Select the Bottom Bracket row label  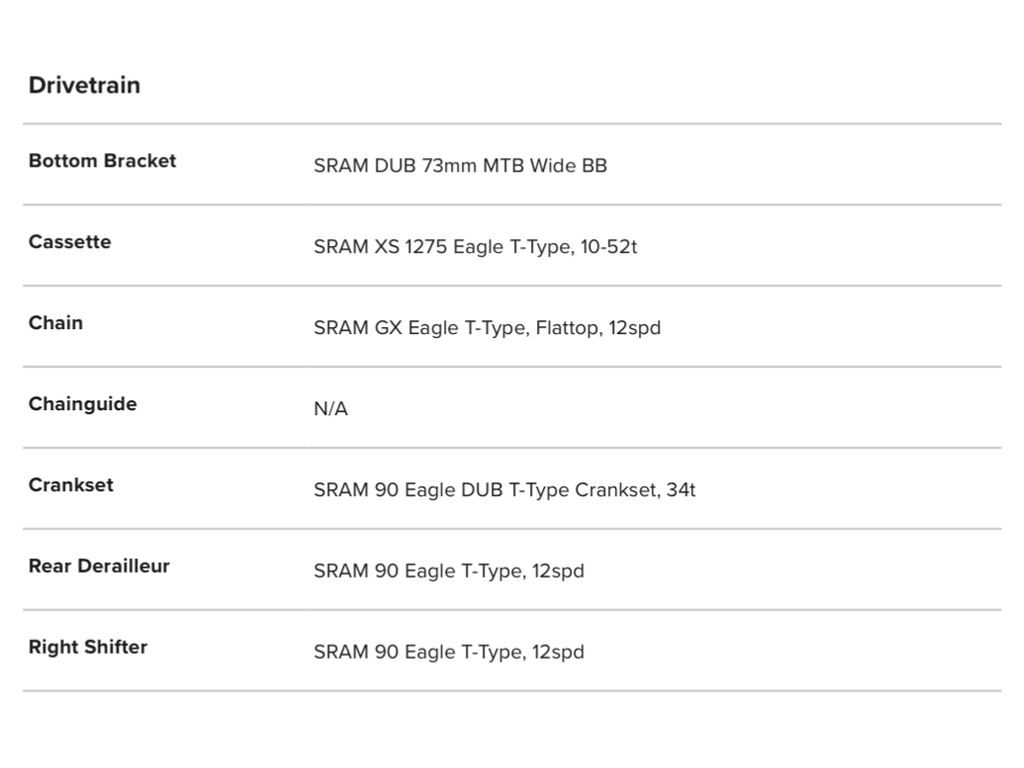tap(102, 161)
